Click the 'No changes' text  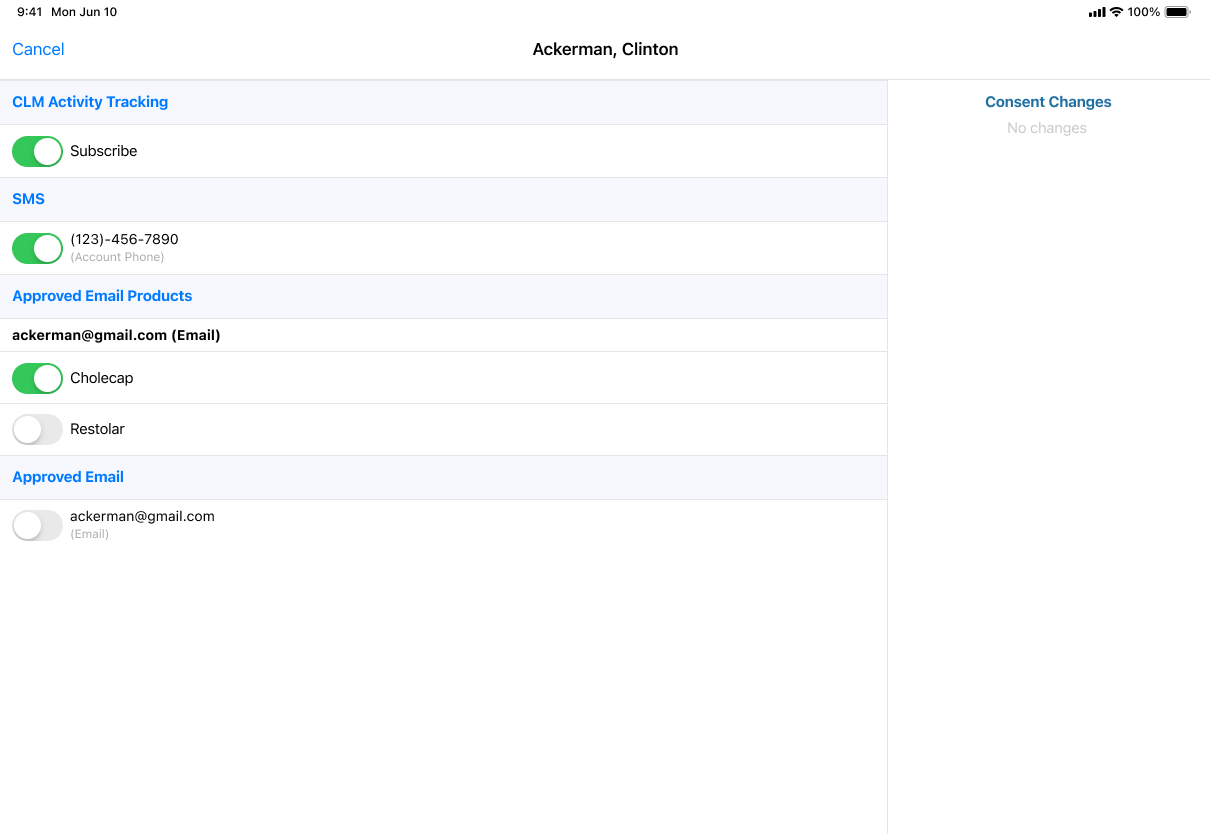pos(1047,128)
